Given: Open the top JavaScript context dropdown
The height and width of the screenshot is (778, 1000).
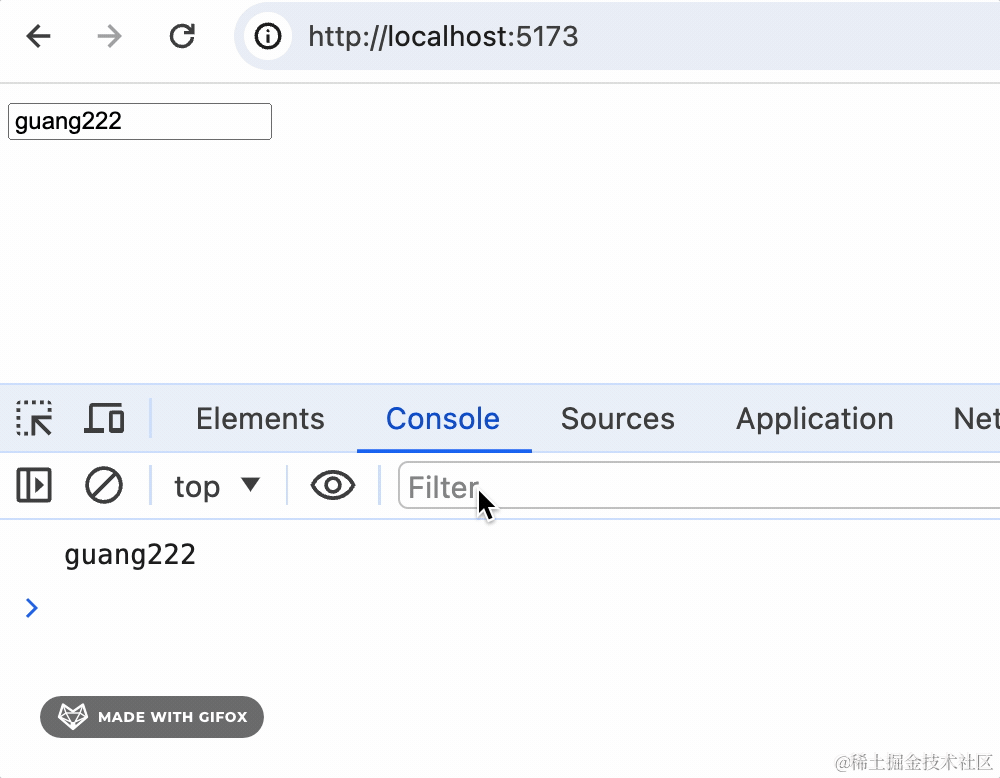Looking at the screenshot, I should pyautogui.click(x=216, y=486).
